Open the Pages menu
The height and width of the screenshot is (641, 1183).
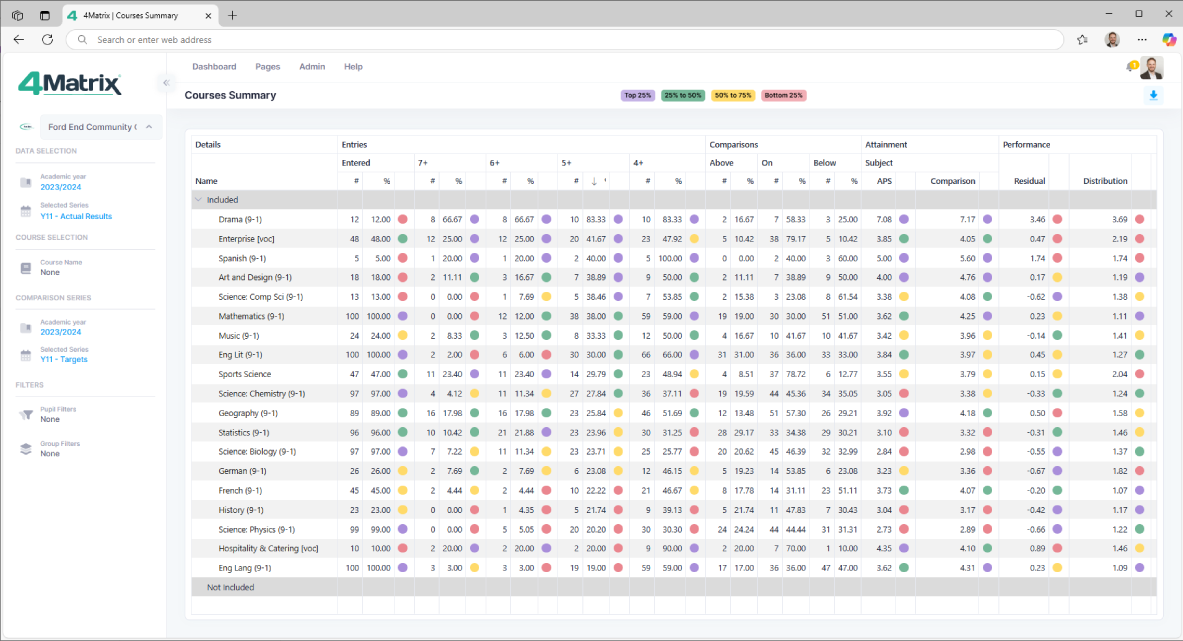[267, 67]
